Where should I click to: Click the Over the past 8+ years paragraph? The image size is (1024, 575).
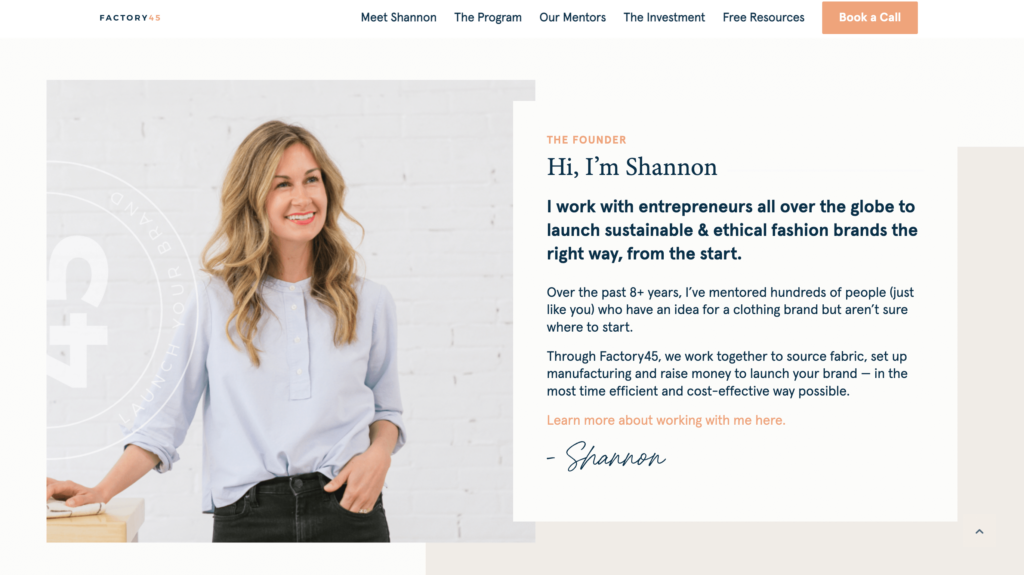[x=730, y=310]
